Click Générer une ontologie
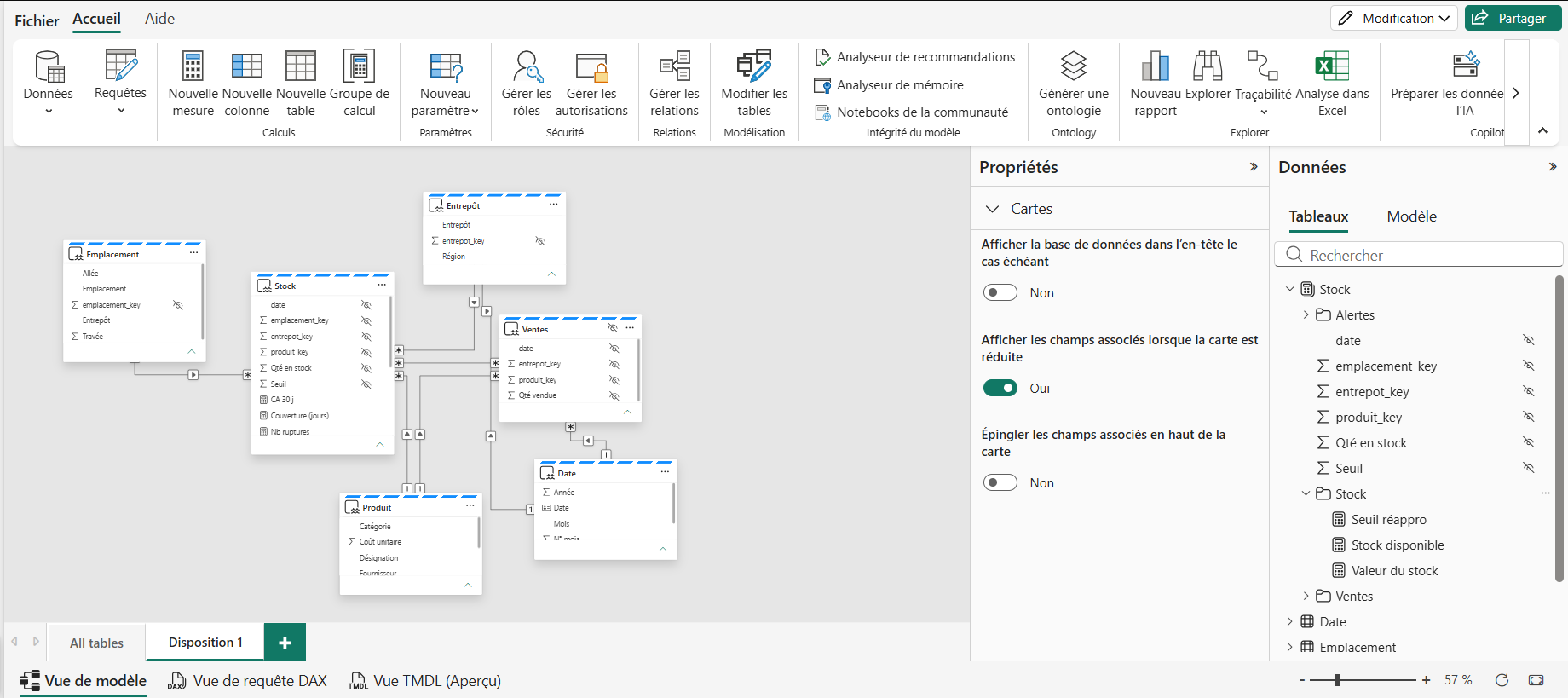This screenshot has width=1568, height=698. (1074, 84)
